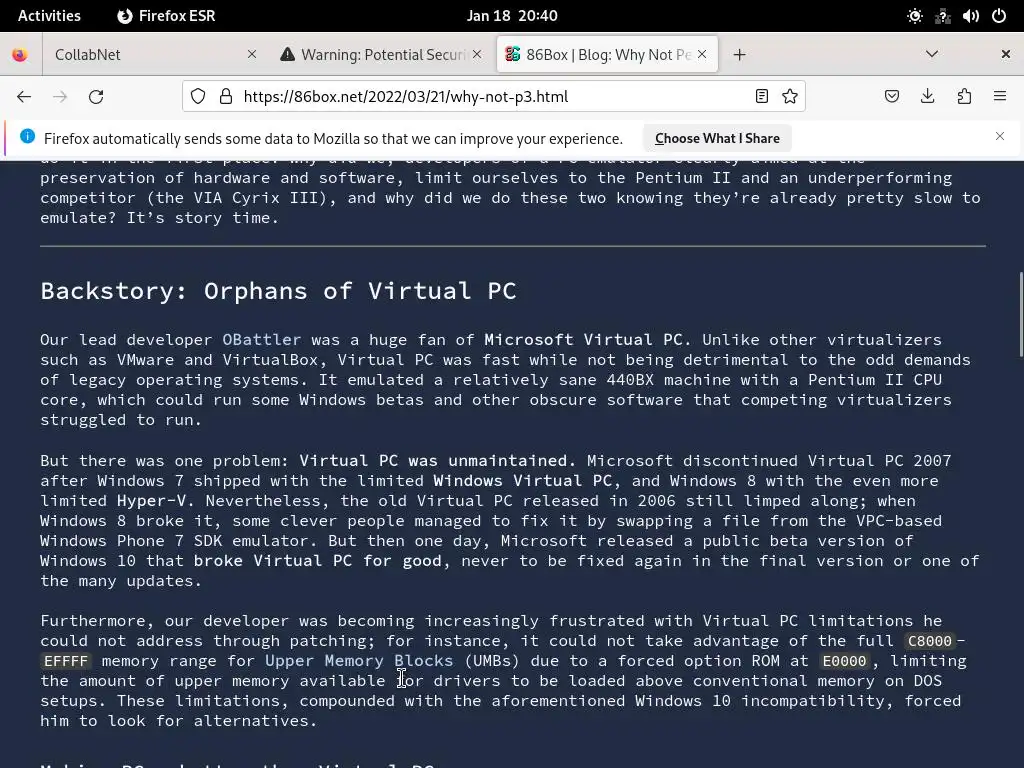Viewport: 1024px width, 768px height.
Task: Open the Activities overview
Action: click(49, 16)
